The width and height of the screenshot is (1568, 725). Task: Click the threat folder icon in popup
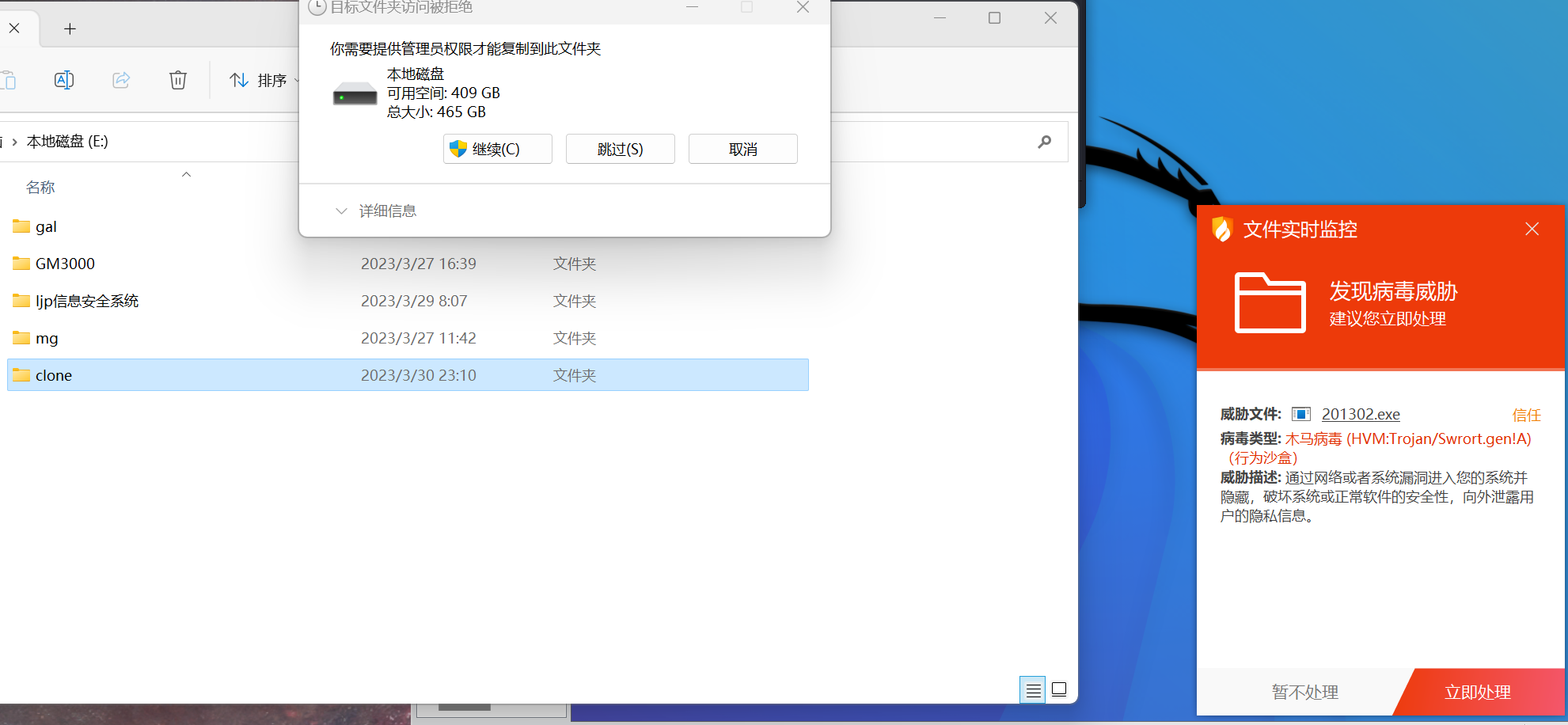pos(1270,302)
